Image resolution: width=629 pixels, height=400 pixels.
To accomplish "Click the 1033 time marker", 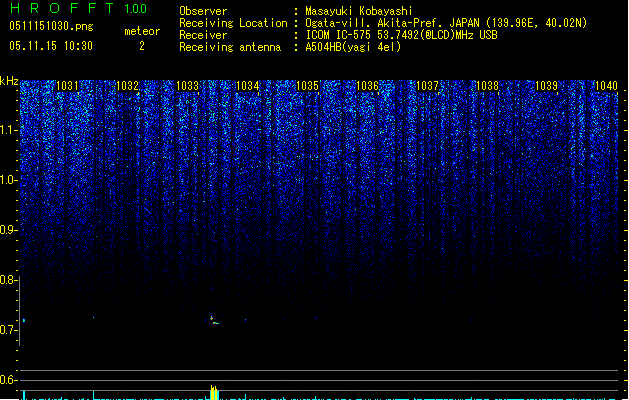I will [187, 86].
